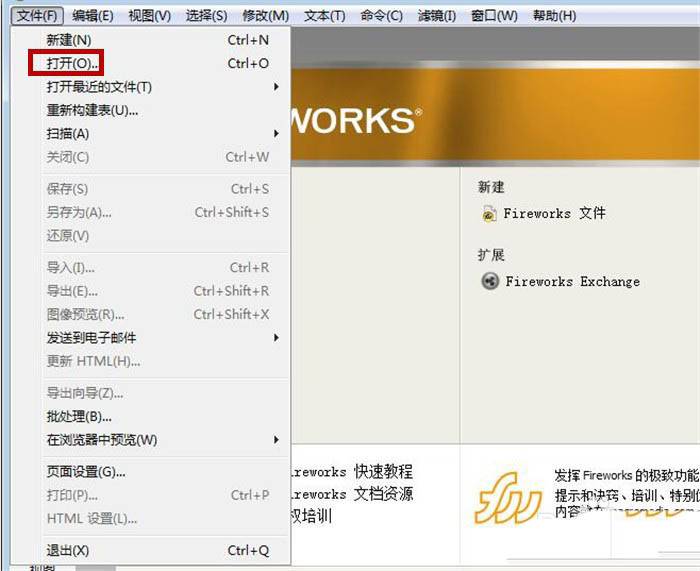Open the 编辑(E) menu
700x571 pixels.
coord(93,16)
